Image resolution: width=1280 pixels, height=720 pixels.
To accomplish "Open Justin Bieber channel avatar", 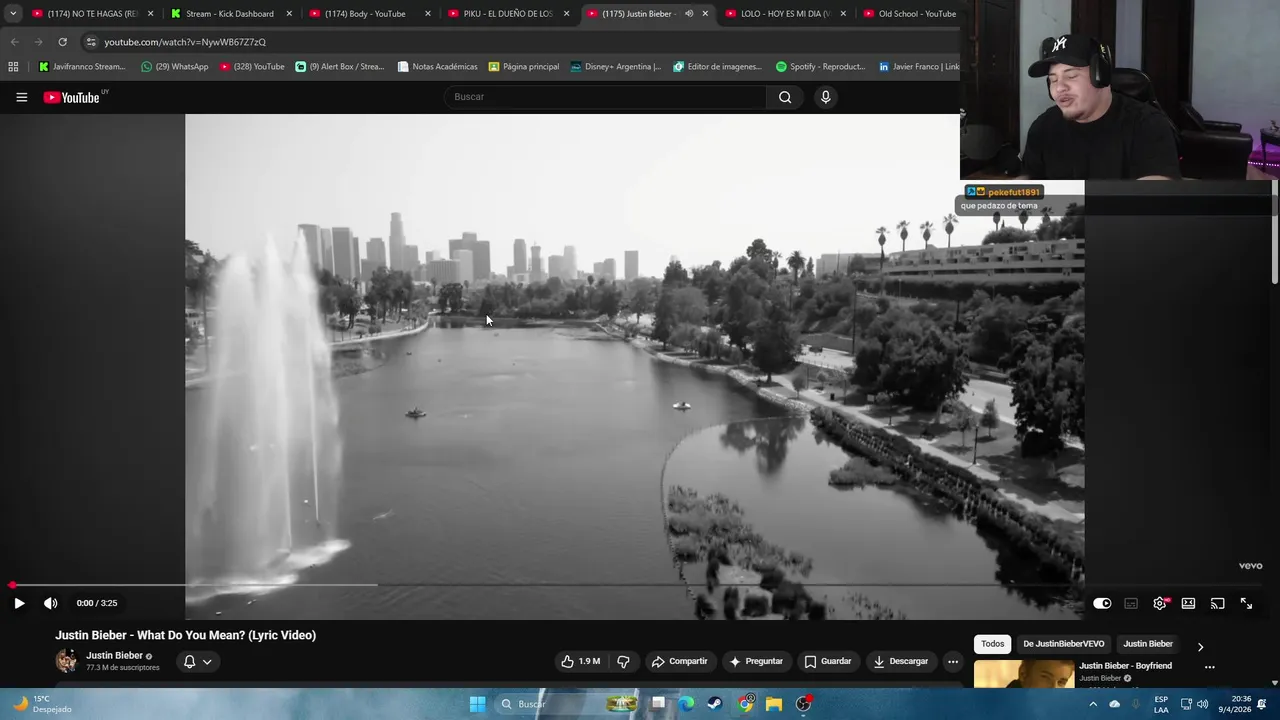I will (x=66, y=661).
